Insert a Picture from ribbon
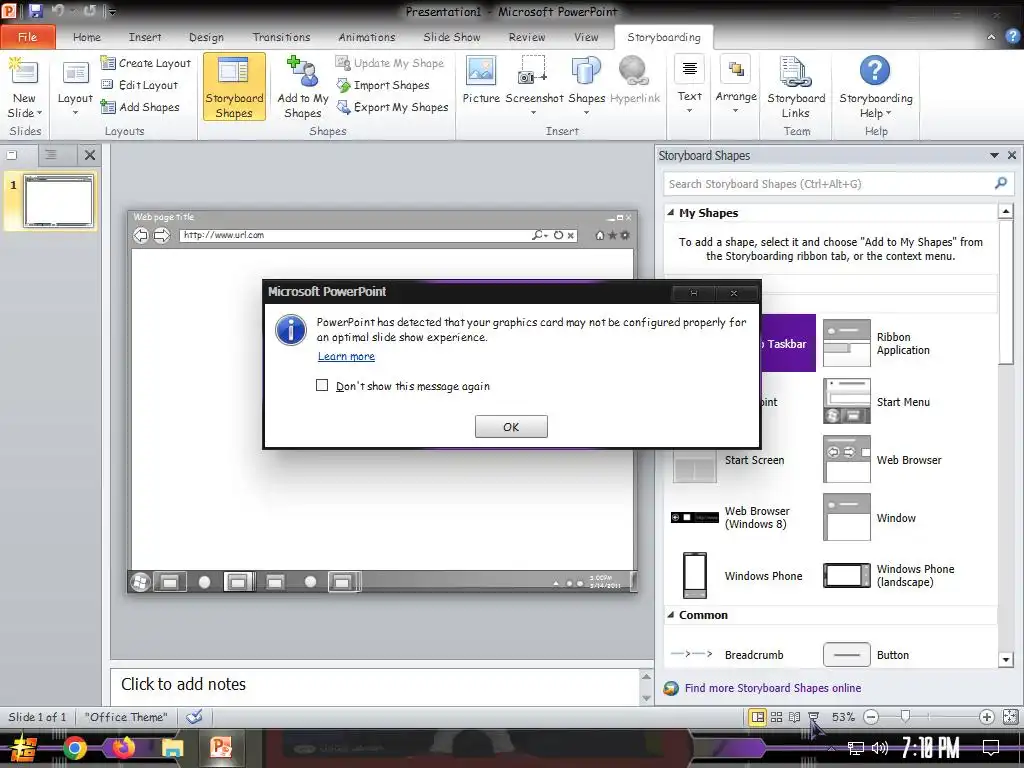 [x=481, y=80]
